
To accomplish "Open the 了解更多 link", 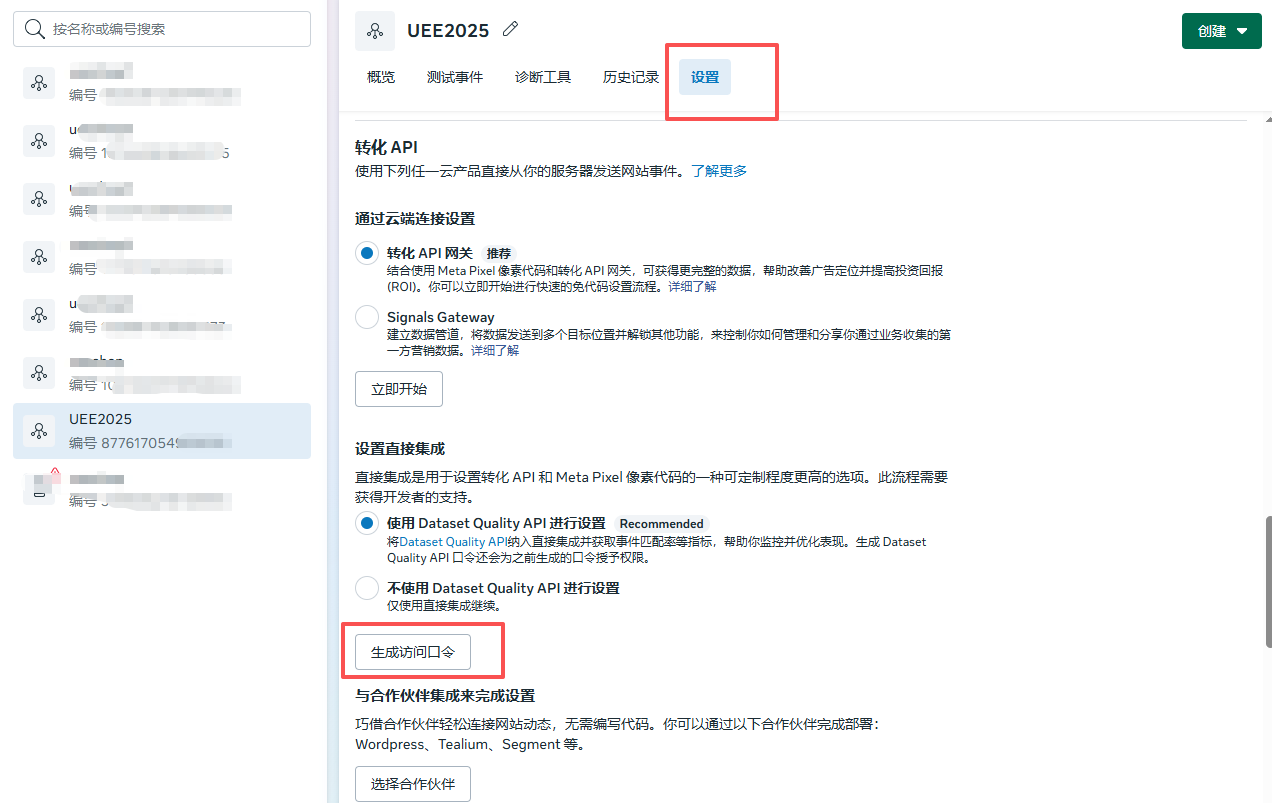I will click(x=719, y=171).
